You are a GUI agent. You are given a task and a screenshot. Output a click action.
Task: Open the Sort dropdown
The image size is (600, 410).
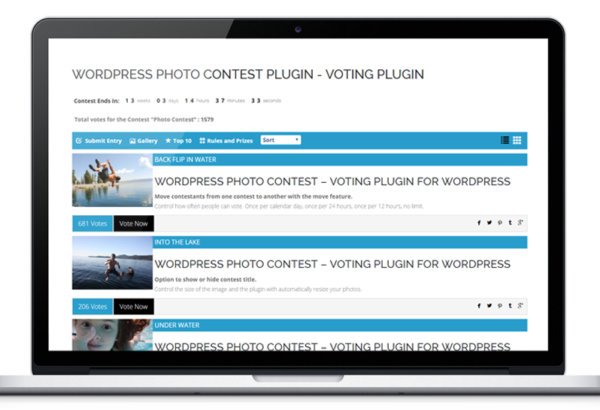tap(280, 140)
